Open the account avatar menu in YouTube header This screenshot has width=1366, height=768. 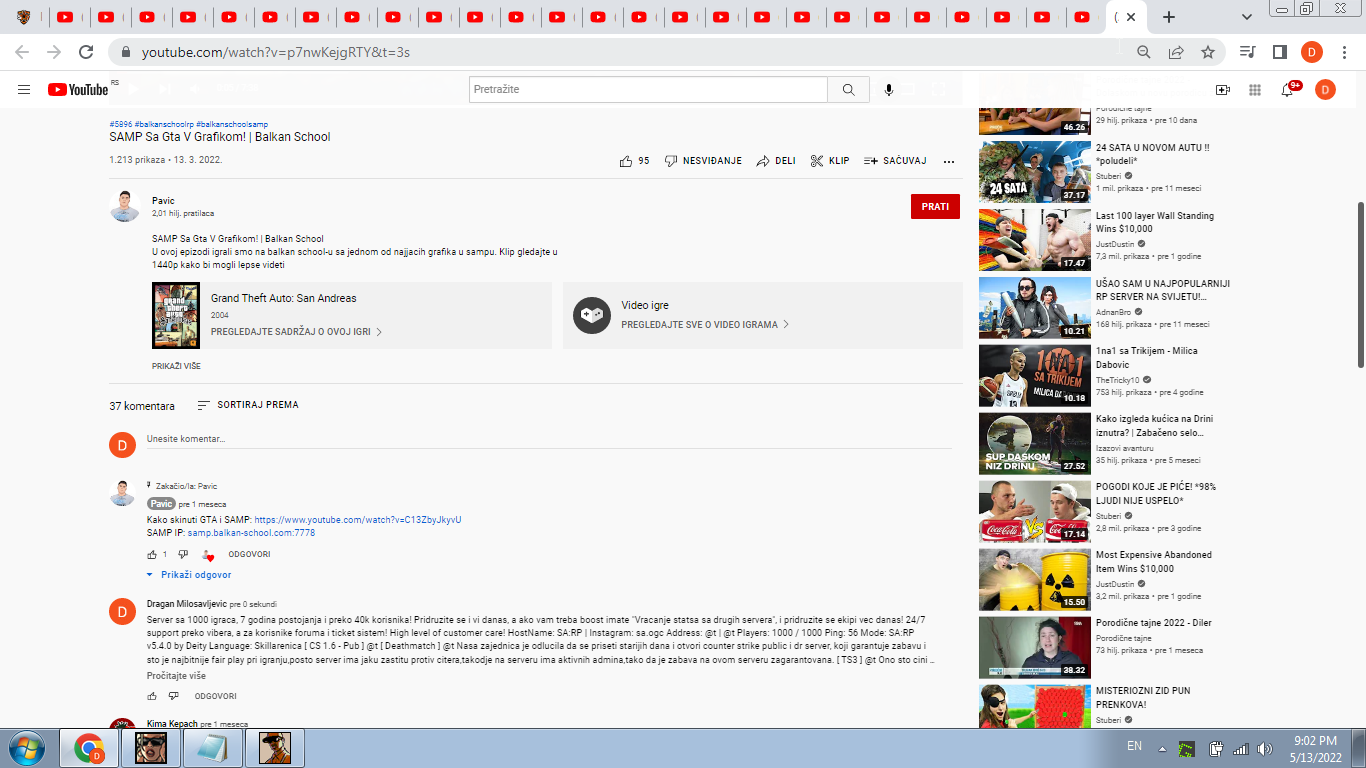1325,90
